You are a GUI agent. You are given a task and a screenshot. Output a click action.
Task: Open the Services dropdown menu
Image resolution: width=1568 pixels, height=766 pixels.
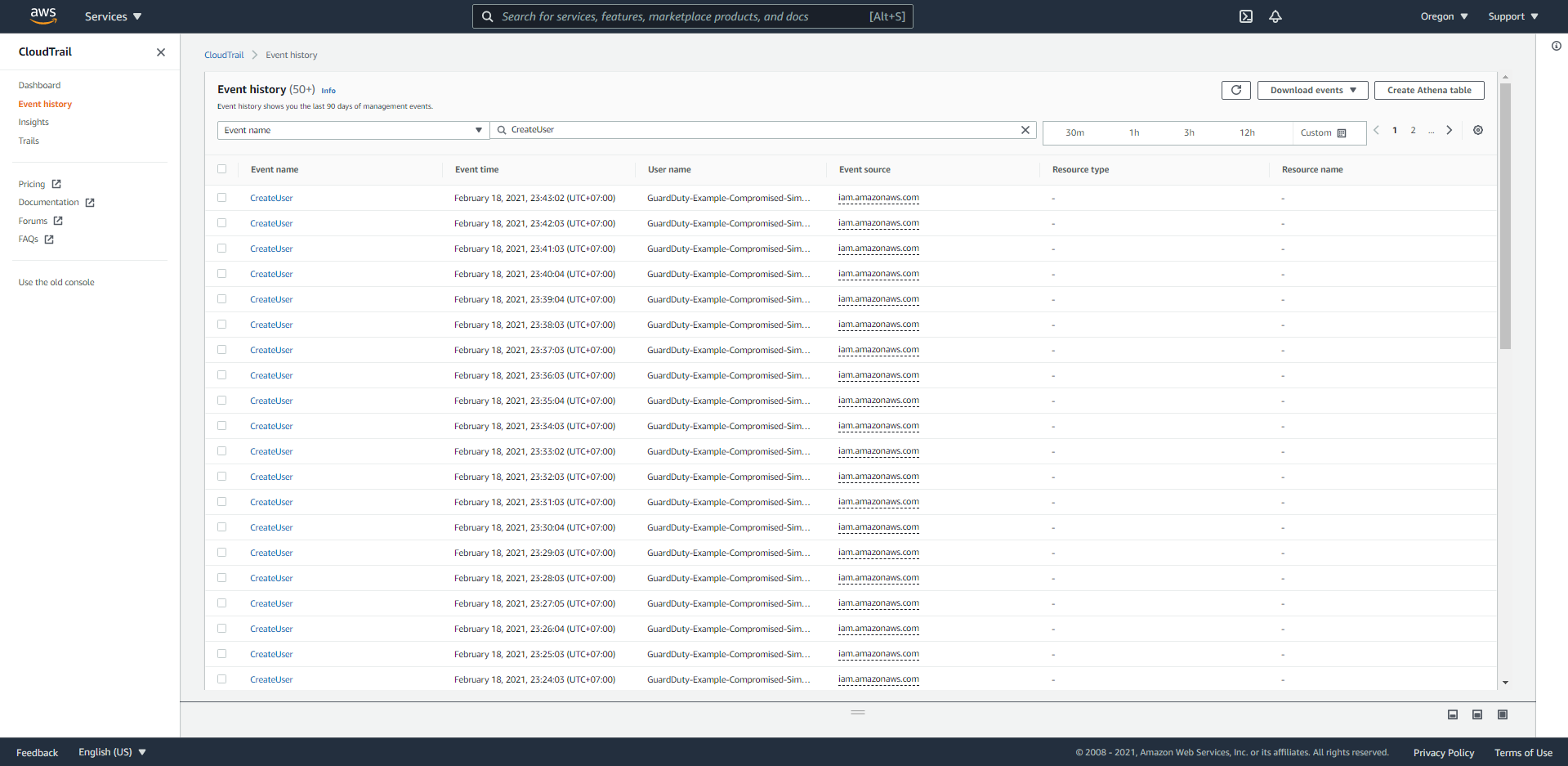(113, 16)
